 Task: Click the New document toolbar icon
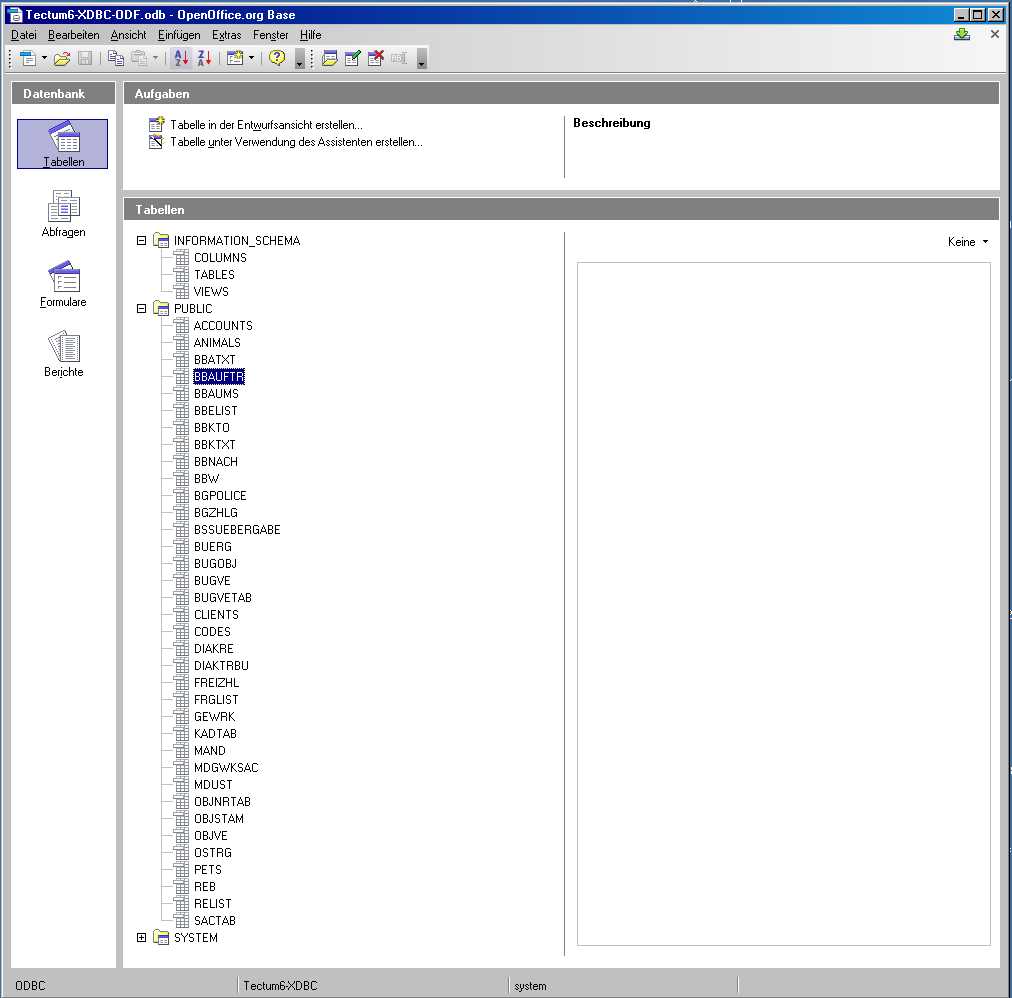tap(28, 59)
